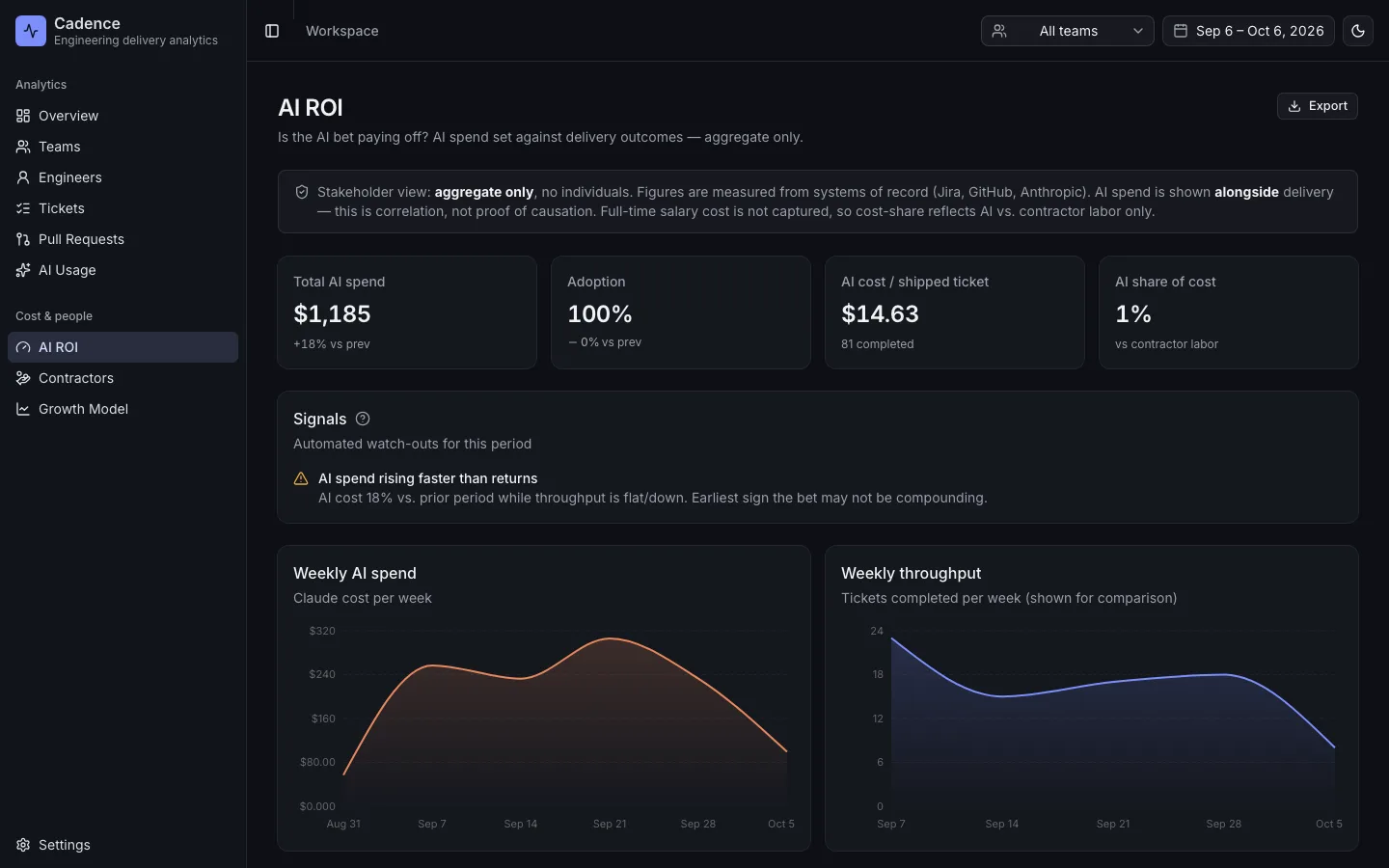Click the Weekly AI spend chart title
Screen dimensions: 1389x868
coord(355,573)
